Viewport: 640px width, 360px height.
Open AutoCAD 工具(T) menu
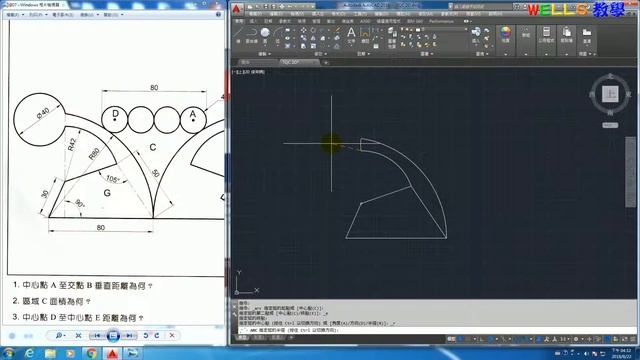click(x=360, y=14)
